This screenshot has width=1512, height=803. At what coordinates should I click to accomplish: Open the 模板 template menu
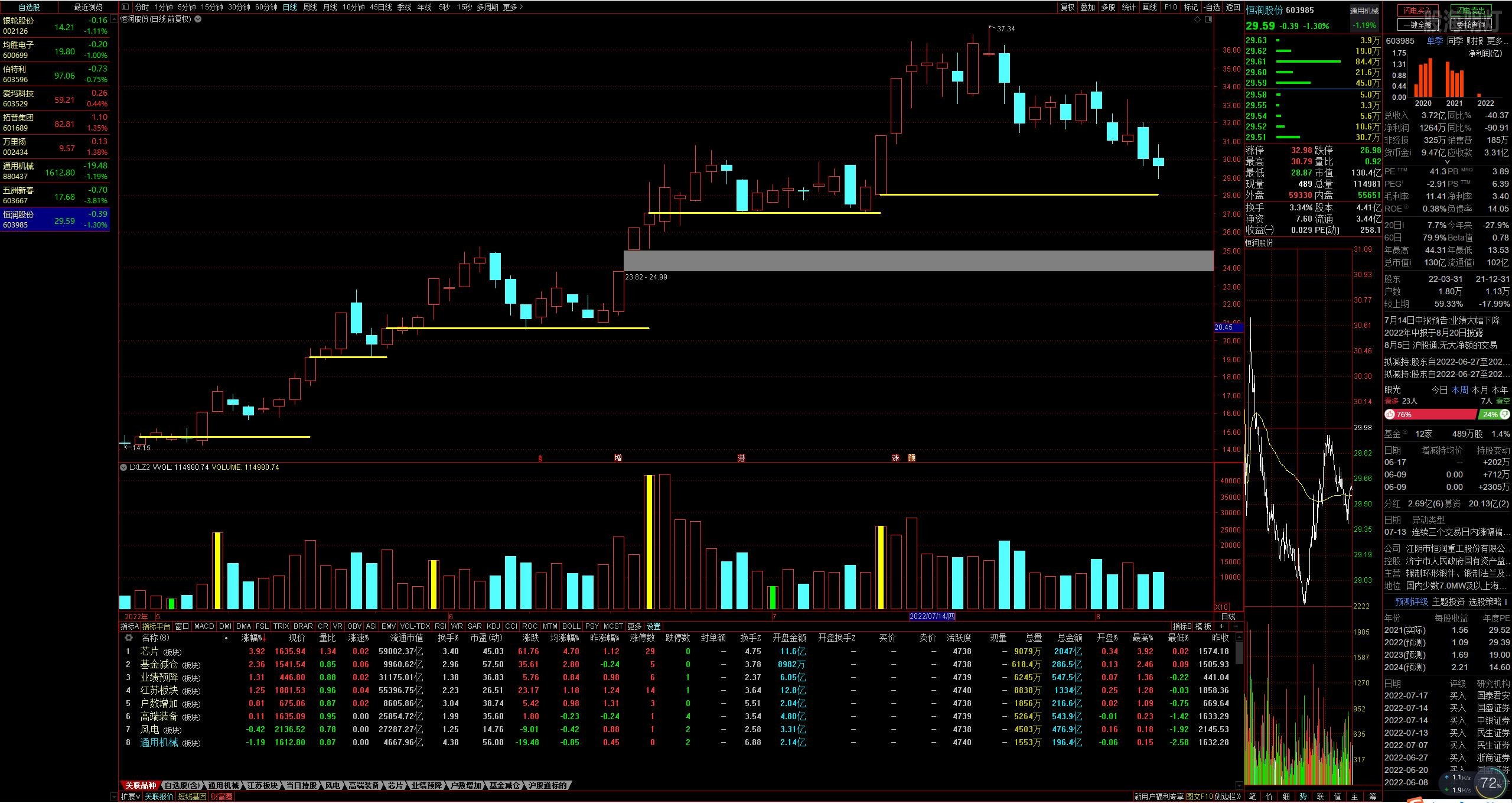coord(1203,626)
